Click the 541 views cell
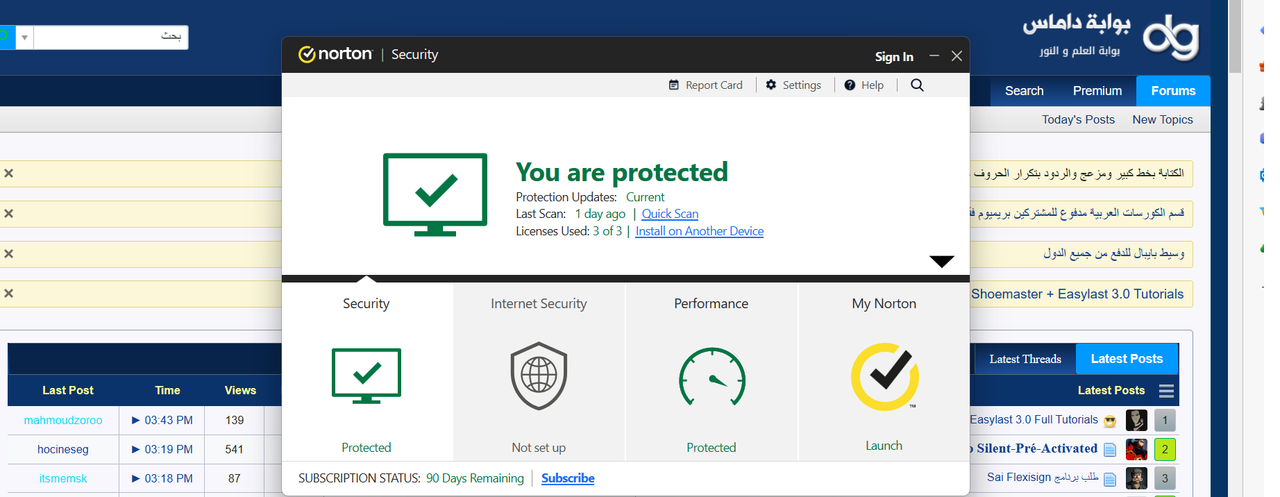 235,449
